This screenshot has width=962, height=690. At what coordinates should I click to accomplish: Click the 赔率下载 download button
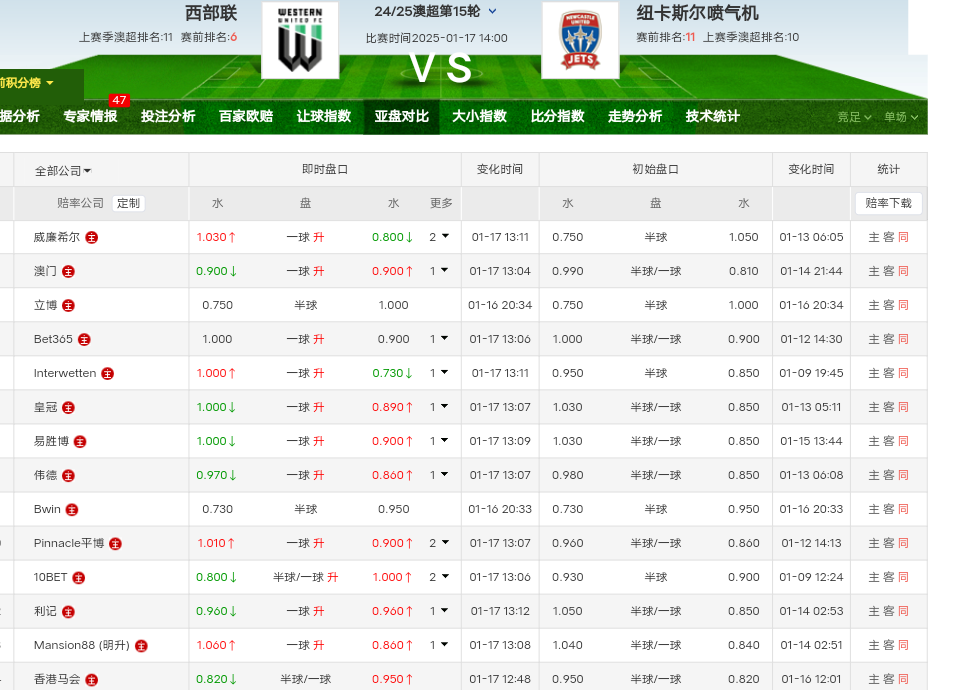pyautogui.click(x=888, y=203)
